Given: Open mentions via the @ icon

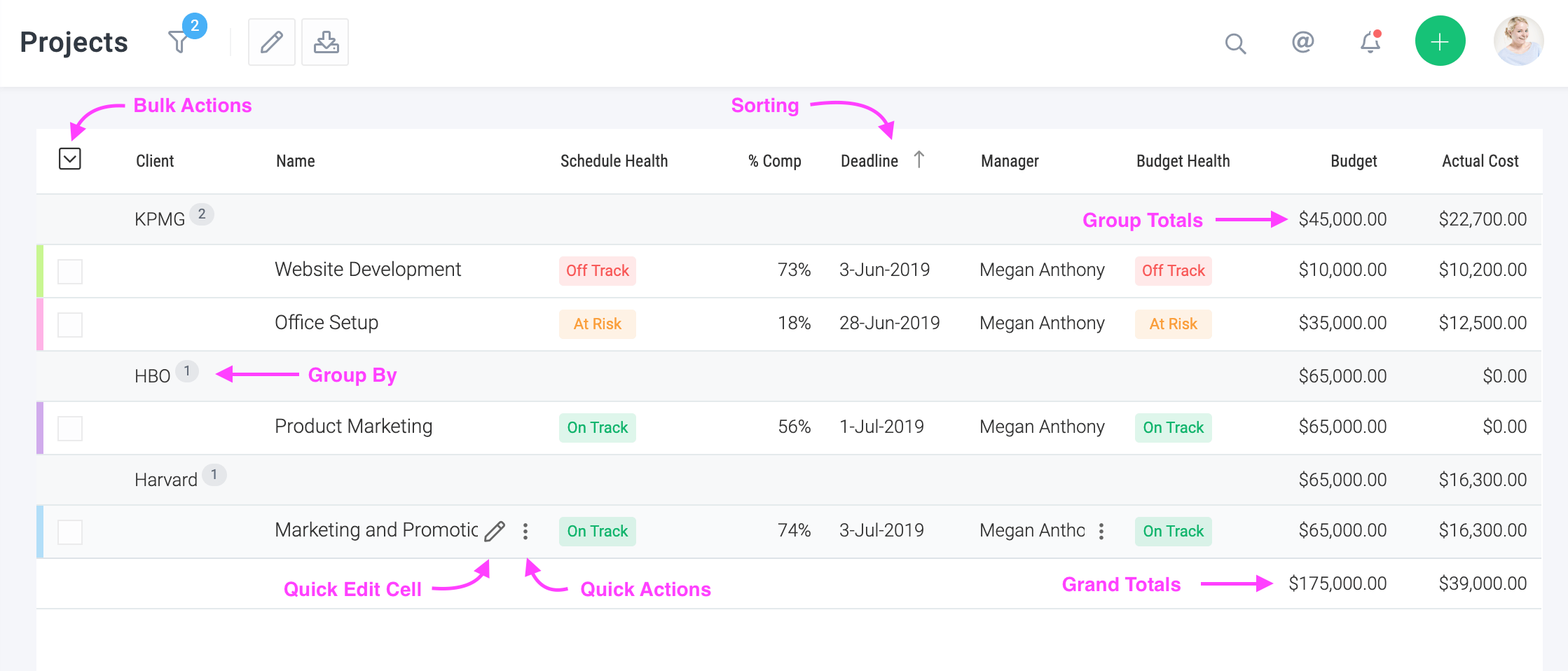Looking at the screenshot, I should point(1302,43).
